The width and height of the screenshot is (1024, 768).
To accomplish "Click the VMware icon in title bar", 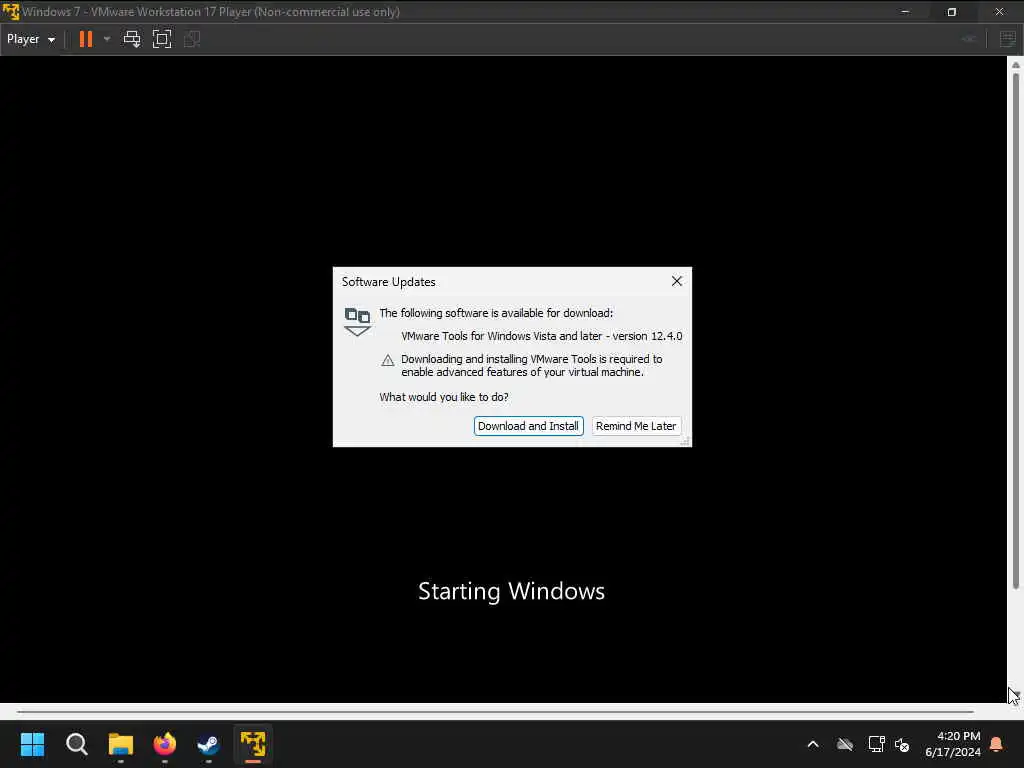I will 10,11.
